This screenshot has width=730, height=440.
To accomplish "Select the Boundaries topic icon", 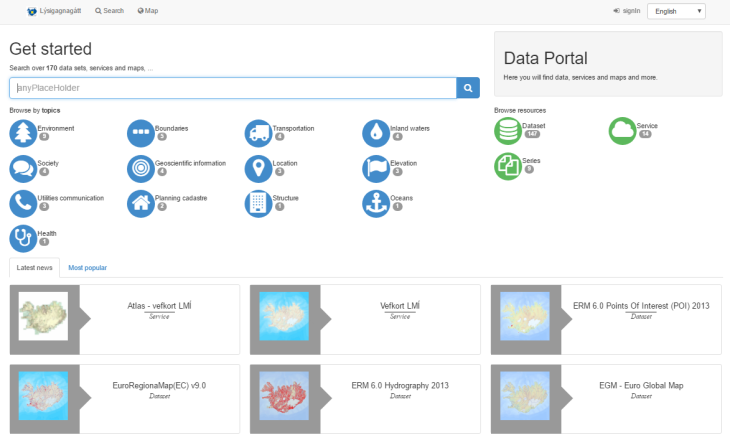I will pos(141,133).
